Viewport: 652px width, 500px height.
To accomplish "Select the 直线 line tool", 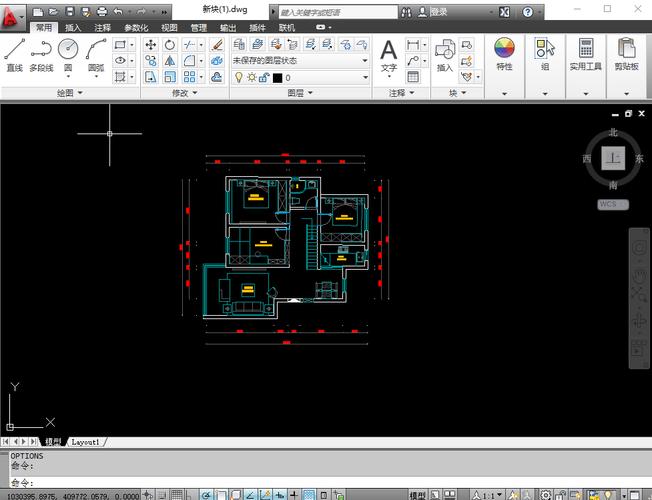I will [x=15, y=54].
